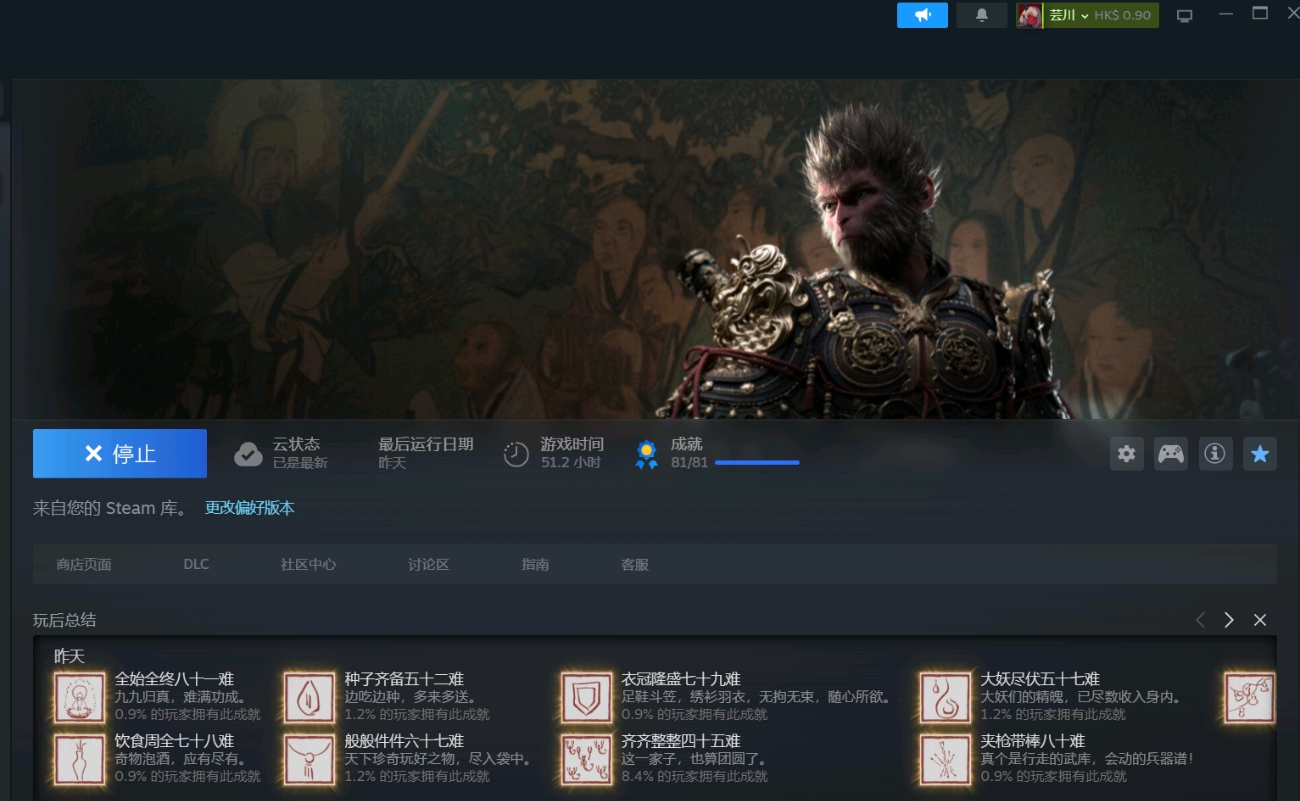Open the game information icon
This screenshot has height=801, width=1300.
(1215, 453)
